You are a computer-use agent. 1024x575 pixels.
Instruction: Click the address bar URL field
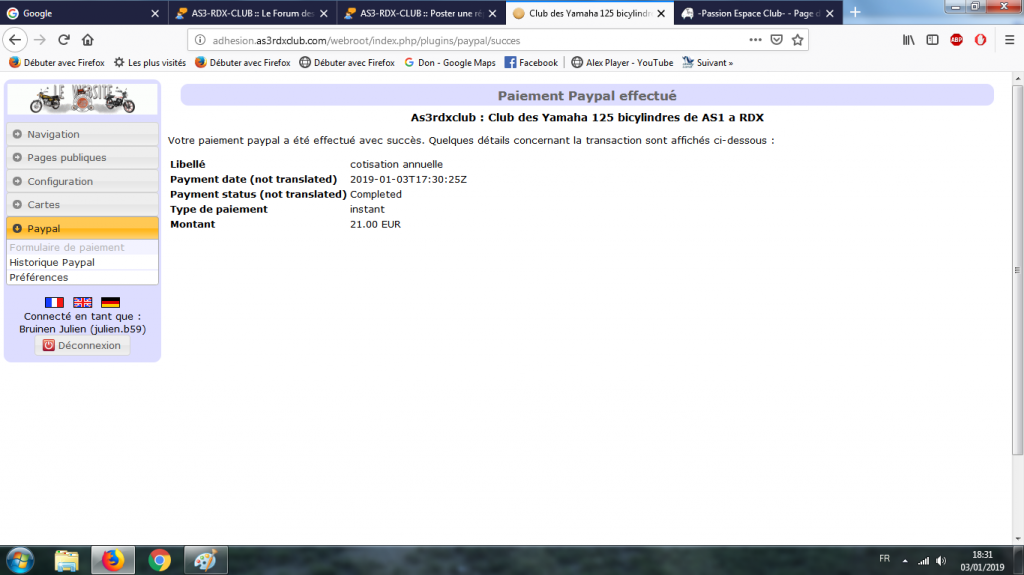point(460,40)
